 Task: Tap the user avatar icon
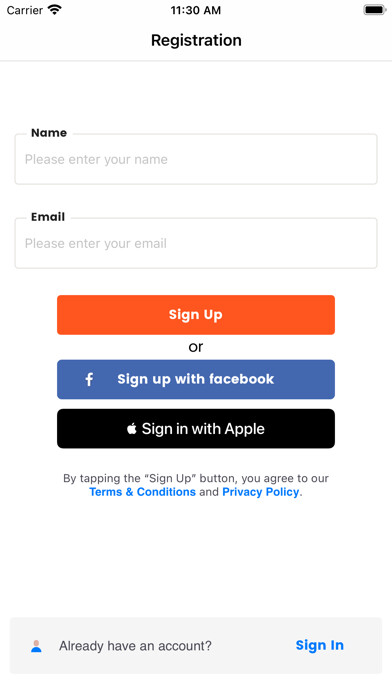pyautogui.click(x=36, y=646)
